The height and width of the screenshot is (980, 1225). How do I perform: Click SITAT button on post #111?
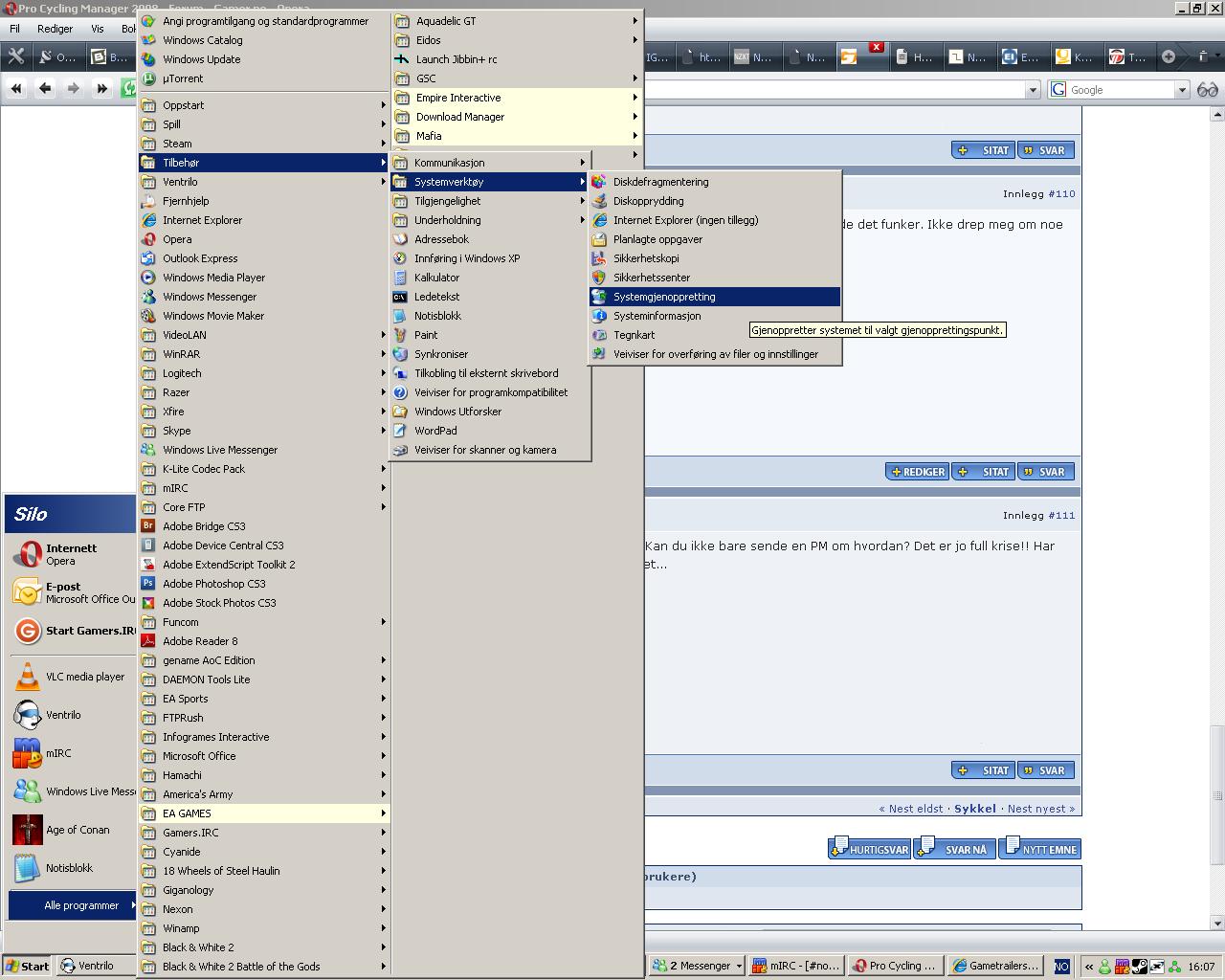click(983, 770)
